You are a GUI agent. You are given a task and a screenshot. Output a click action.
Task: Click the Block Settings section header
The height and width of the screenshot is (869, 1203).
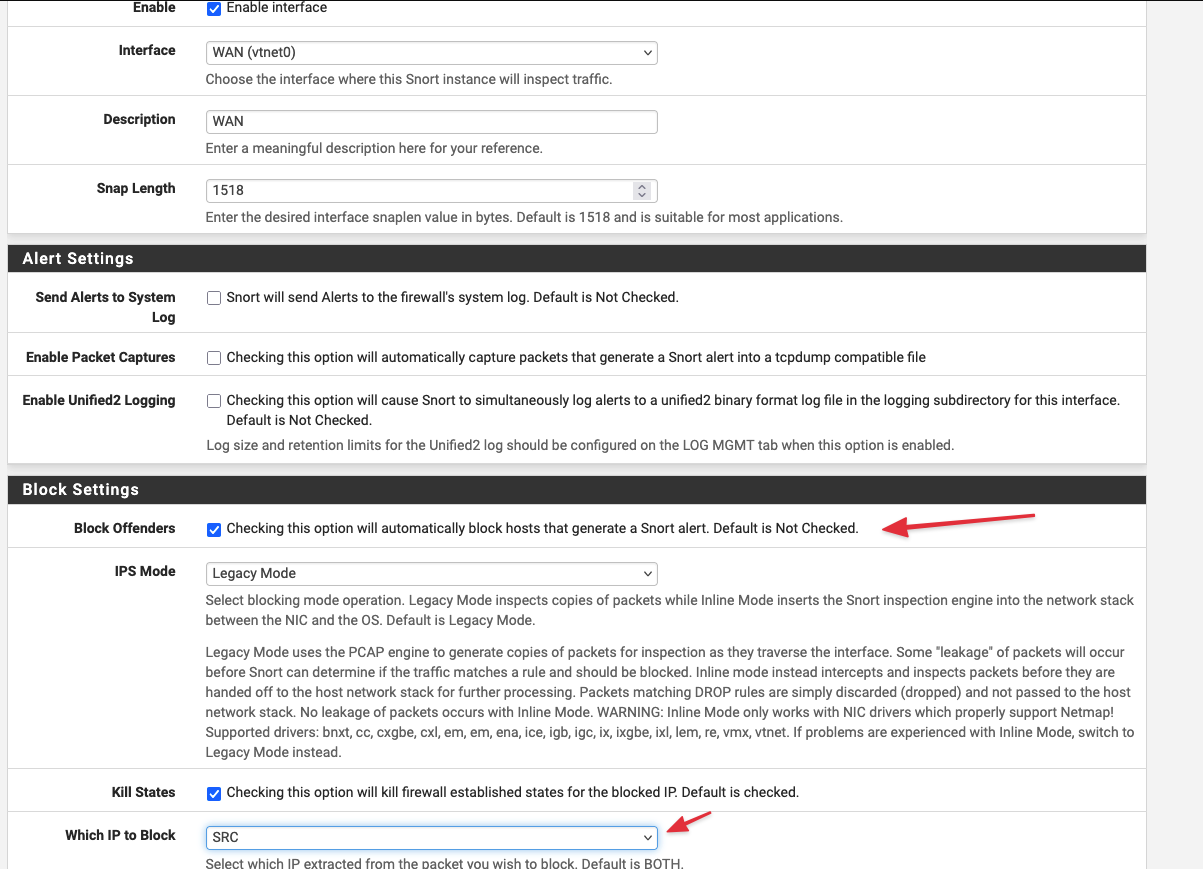click(x=81, y=490)
